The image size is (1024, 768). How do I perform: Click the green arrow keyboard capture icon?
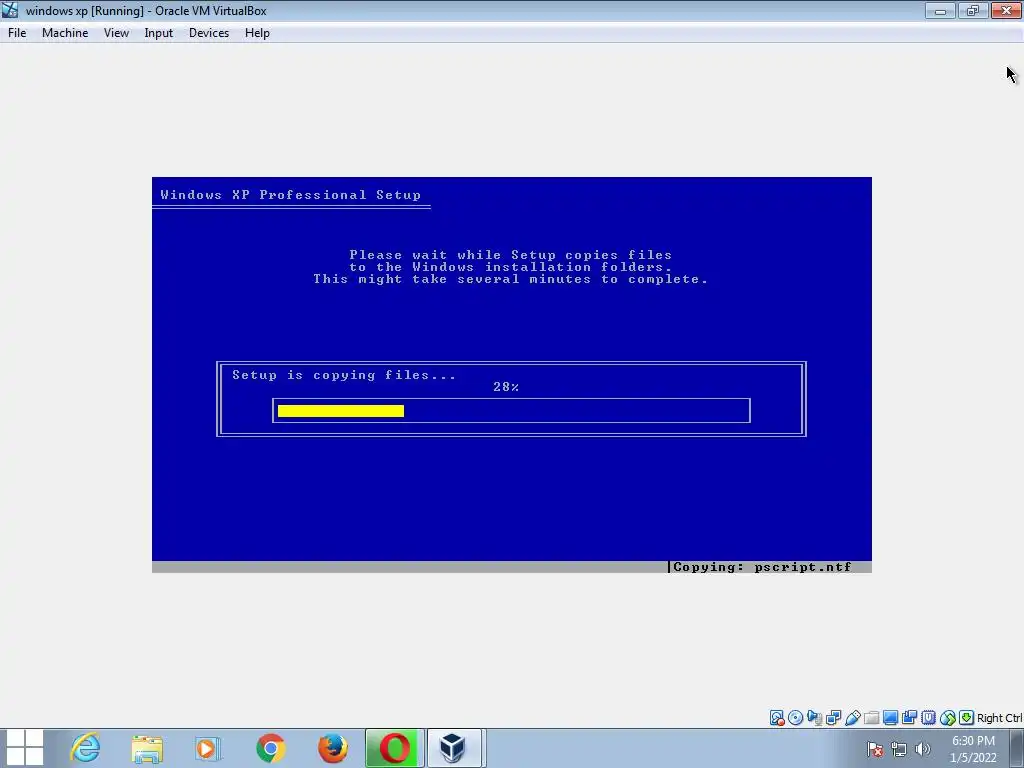[967, 718]
